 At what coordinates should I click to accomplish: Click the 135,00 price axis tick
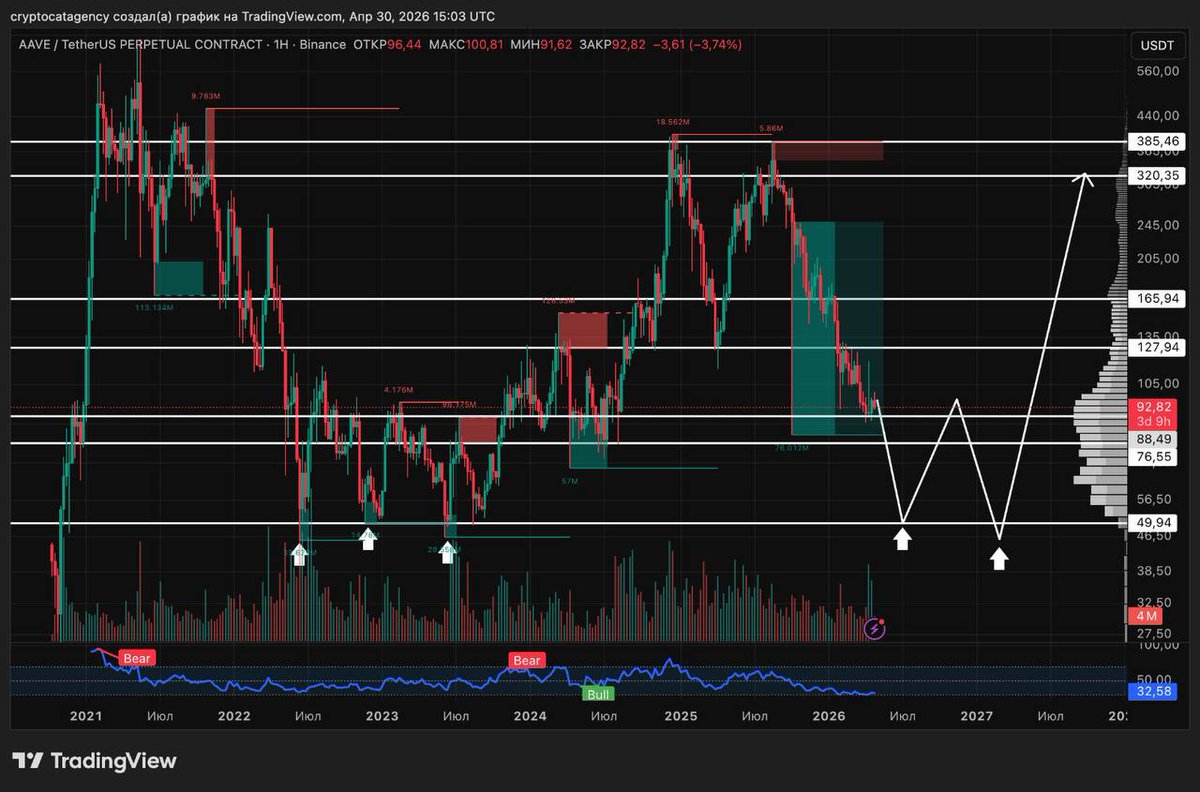tap(1158, 335)
